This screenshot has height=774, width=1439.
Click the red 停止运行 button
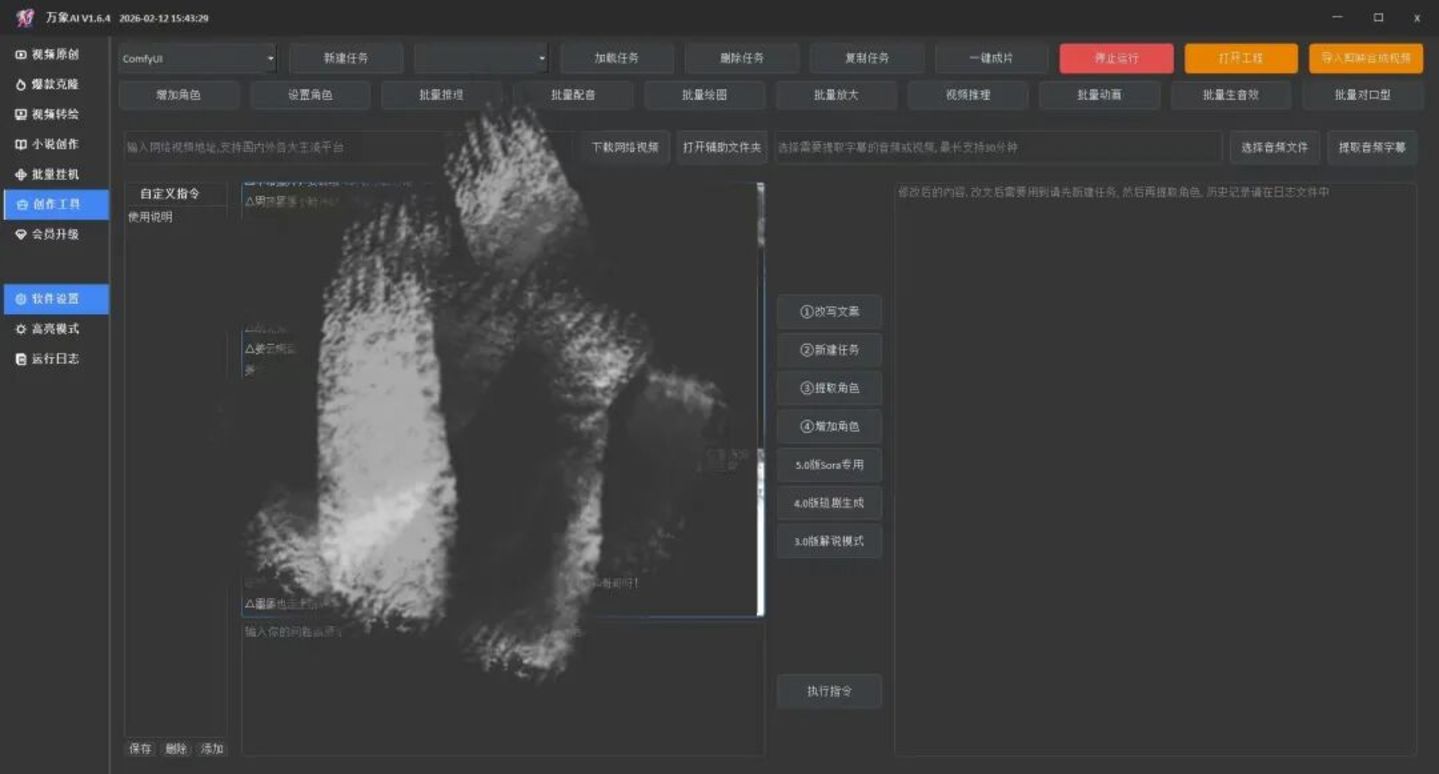pos(1117,58)
